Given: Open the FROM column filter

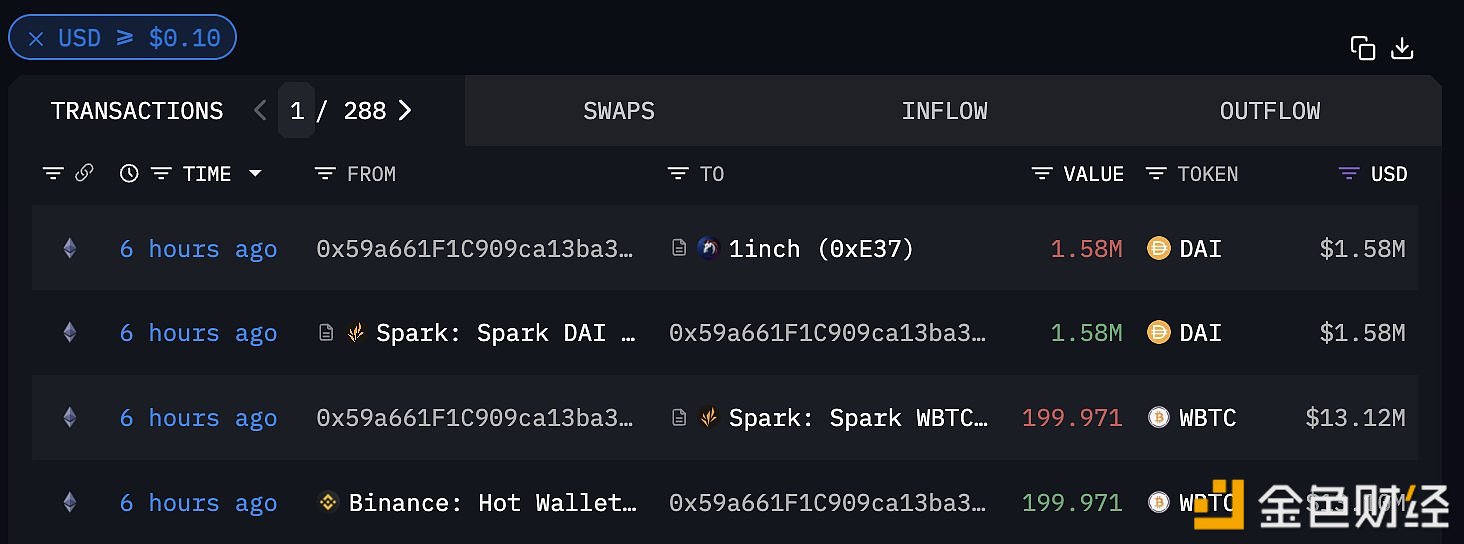Looking at the screenshot, I should click(324, 174).
